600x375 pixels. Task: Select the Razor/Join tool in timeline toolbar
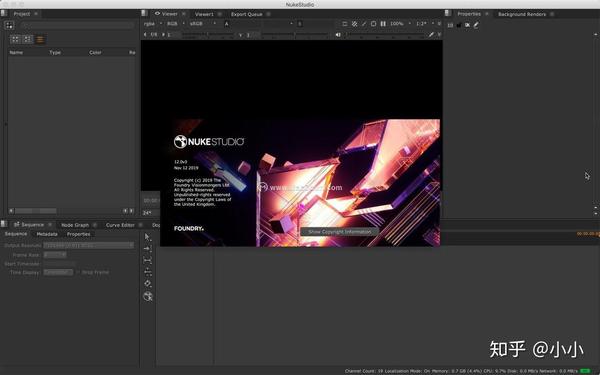148,284
